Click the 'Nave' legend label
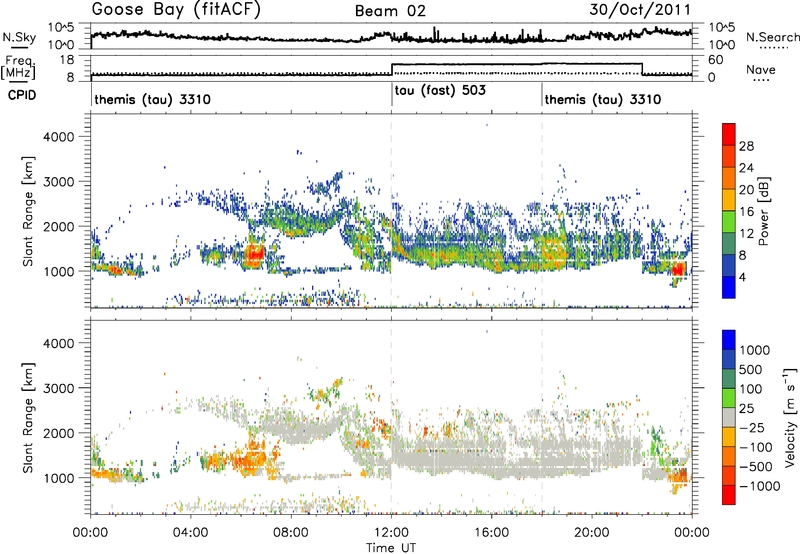This screenshot has width=800, height=554. tap(761, 70)
